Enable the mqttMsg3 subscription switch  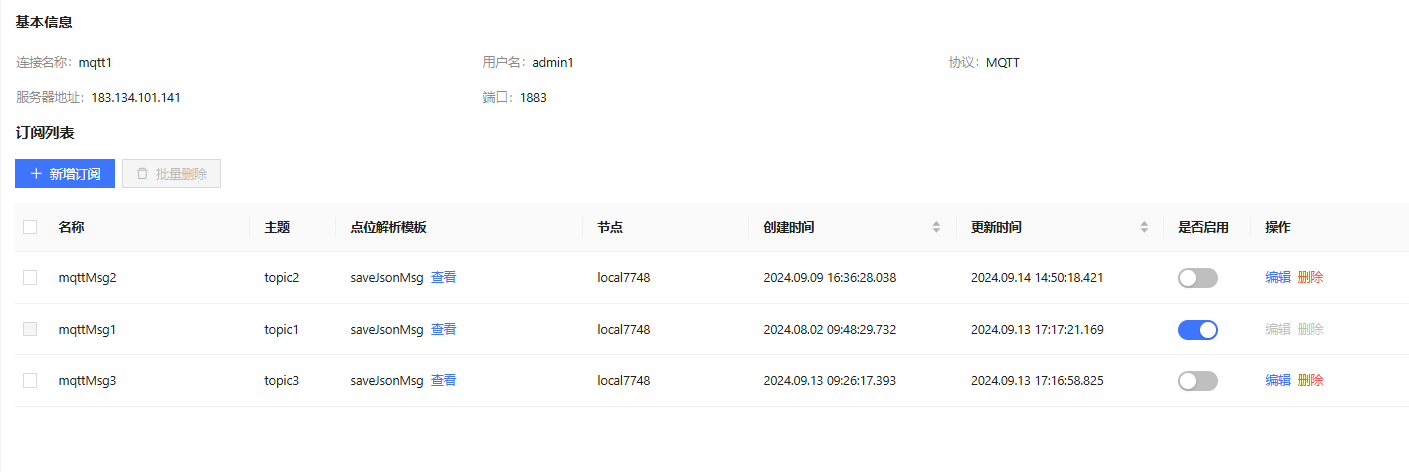(x=1198, y=380)
